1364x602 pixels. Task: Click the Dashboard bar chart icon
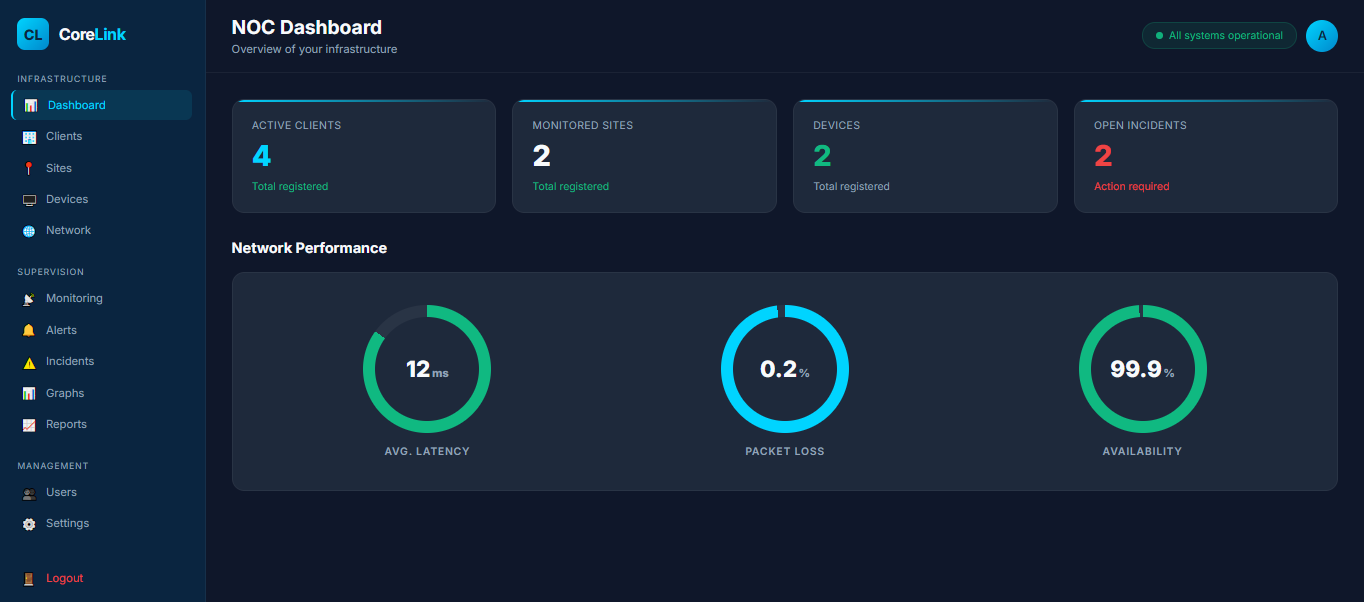pos(31,105)
